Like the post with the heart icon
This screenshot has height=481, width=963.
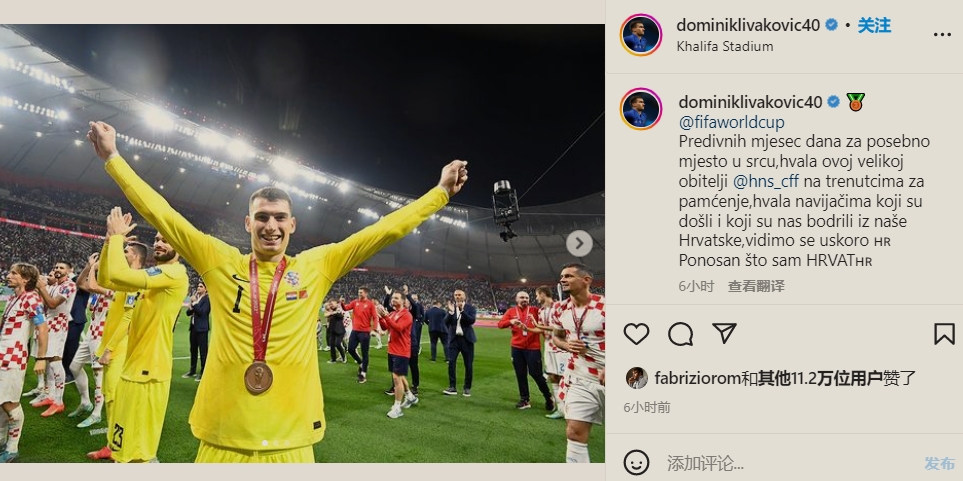coord(636,334)
